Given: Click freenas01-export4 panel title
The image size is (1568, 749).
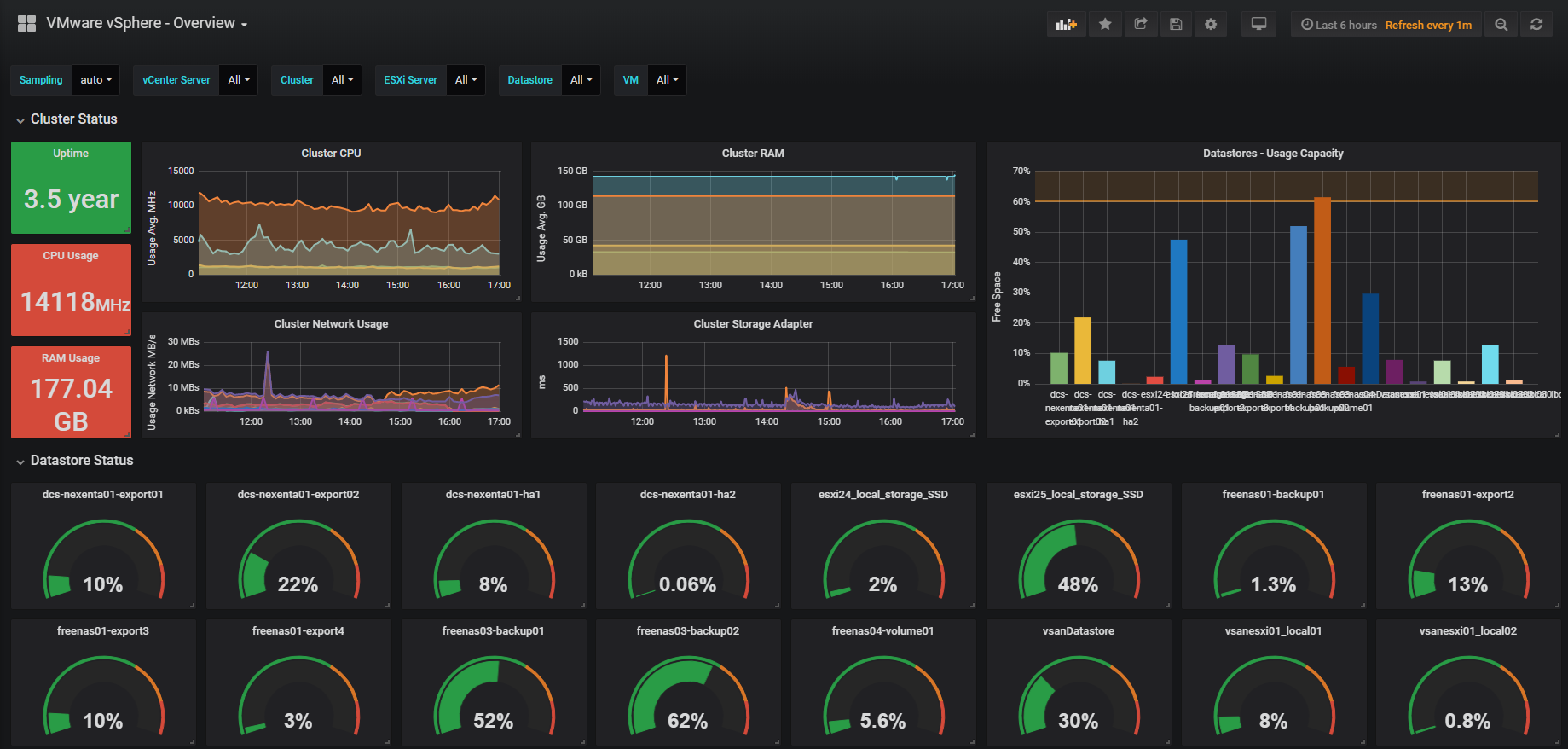Looking at the screenshot, I should 298,631.
